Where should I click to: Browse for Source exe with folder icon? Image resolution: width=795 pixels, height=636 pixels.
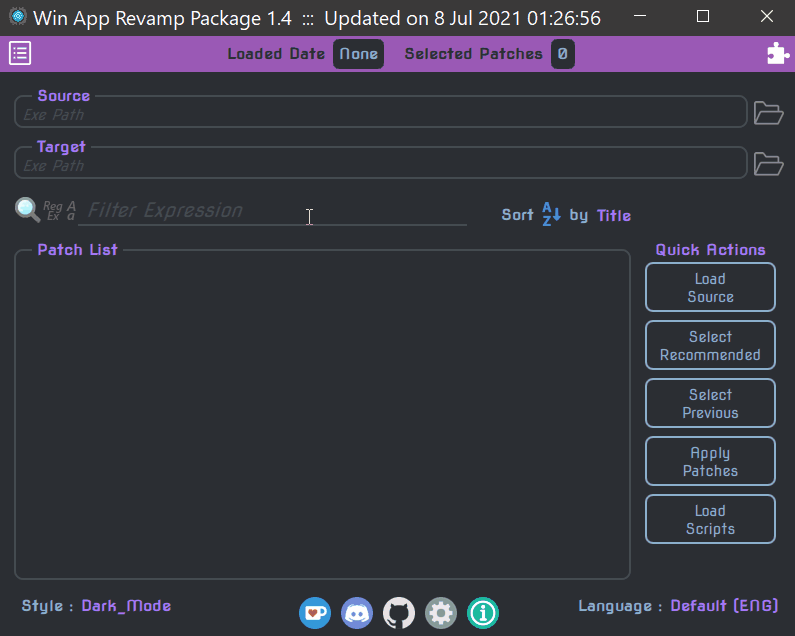click(768, 113)
